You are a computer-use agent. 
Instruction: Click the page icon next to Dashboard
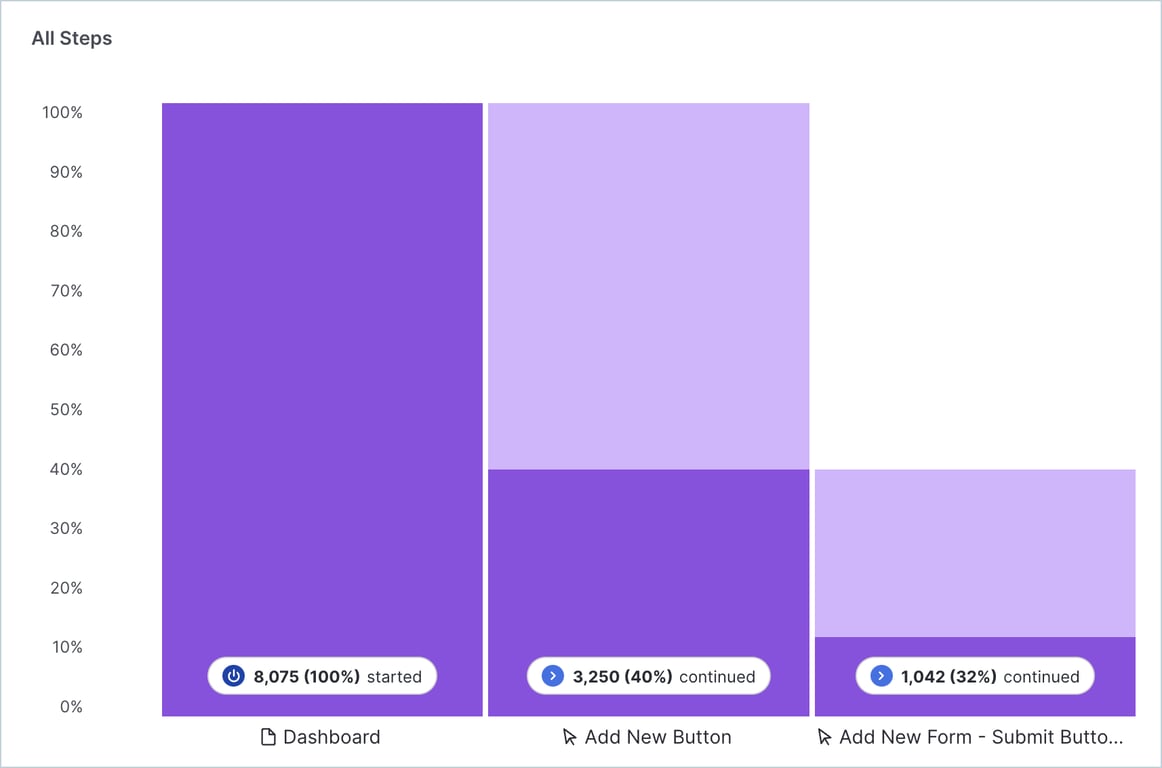coord(268,738)
